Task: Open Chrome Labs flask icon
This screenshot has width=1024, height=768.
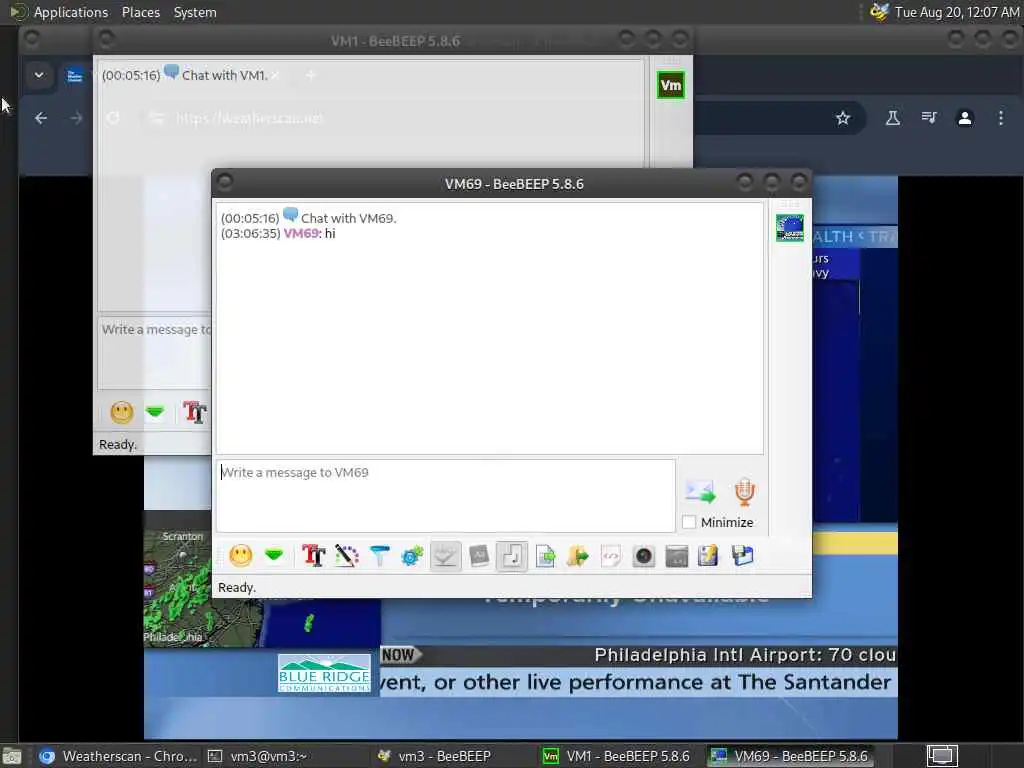Action: (893, 118)
